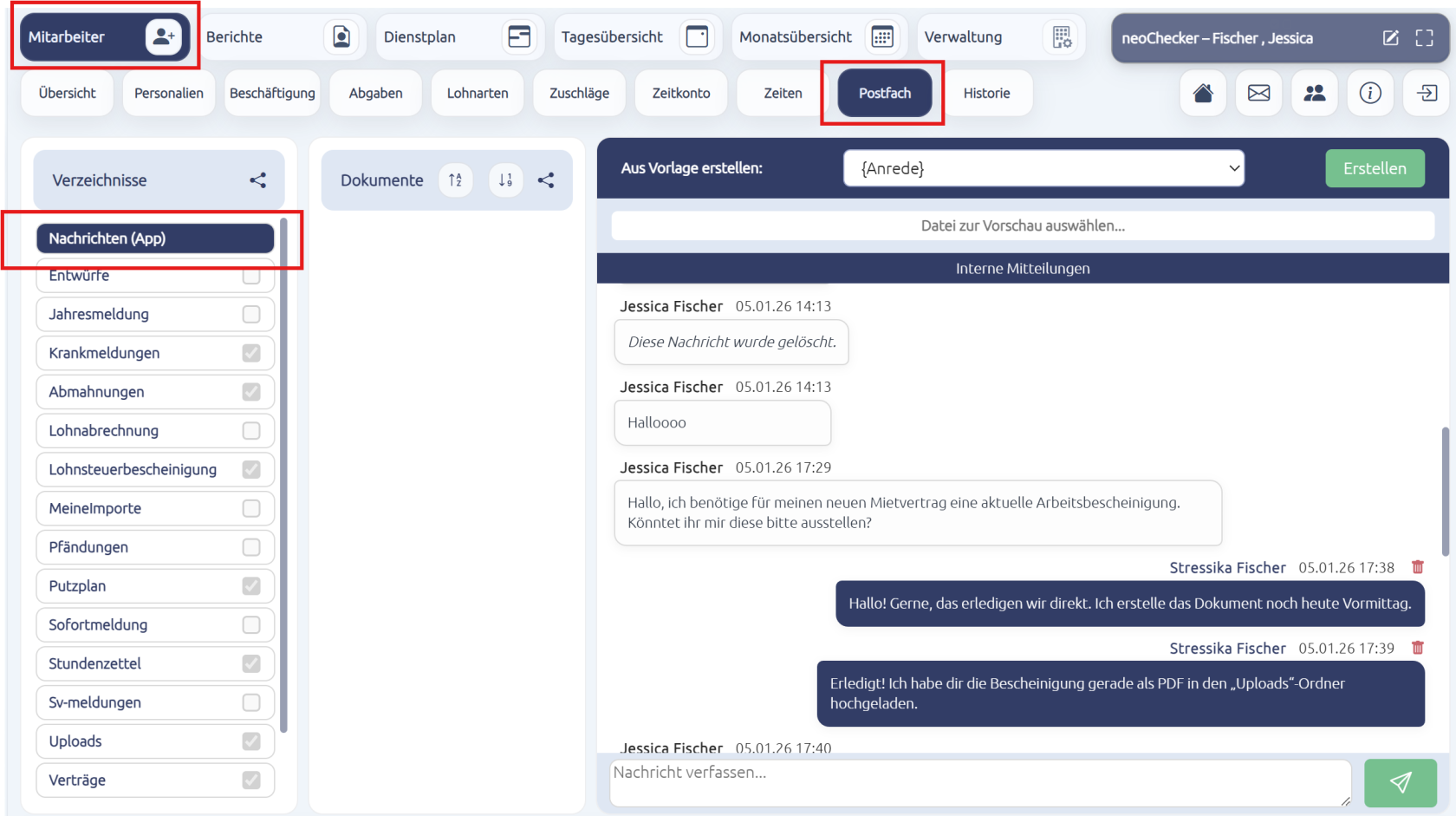Click the group people icon
The height and width of the screenshot is (816, 1456).
click(1315, 93)
